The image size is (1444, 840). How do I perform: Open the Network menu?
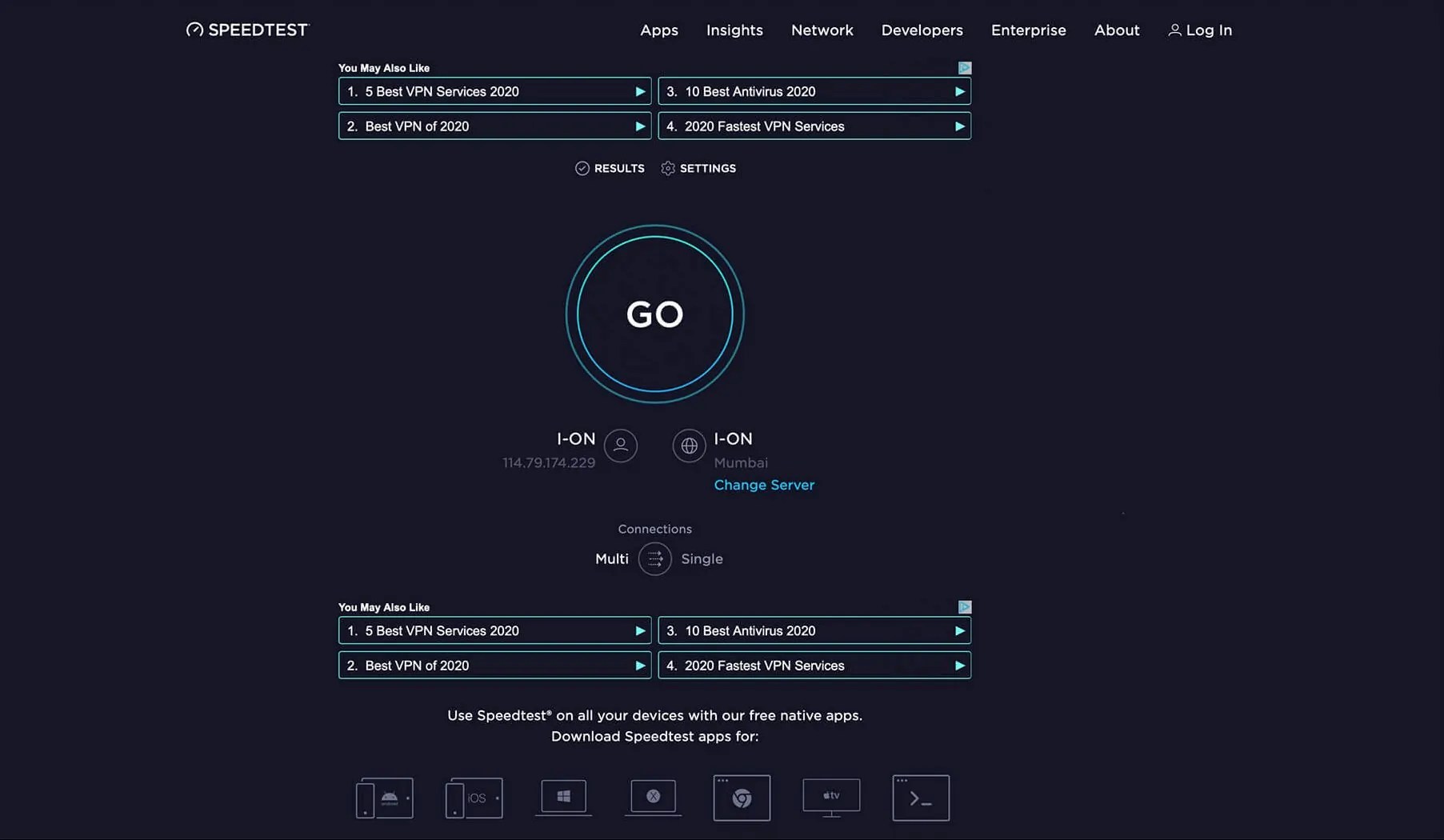point(822,30)
